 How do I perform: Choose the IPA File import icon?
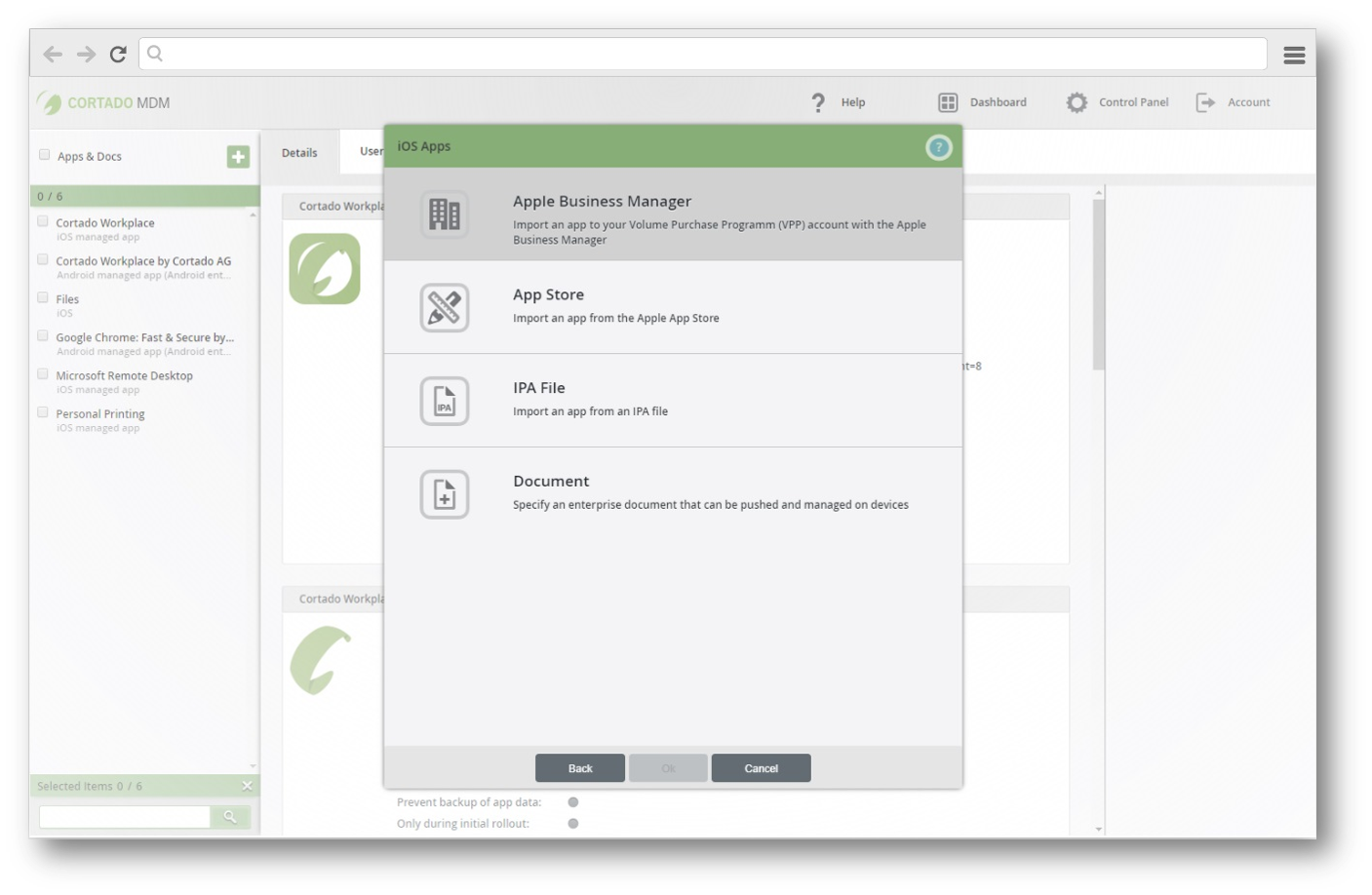(x=444, y=399)
